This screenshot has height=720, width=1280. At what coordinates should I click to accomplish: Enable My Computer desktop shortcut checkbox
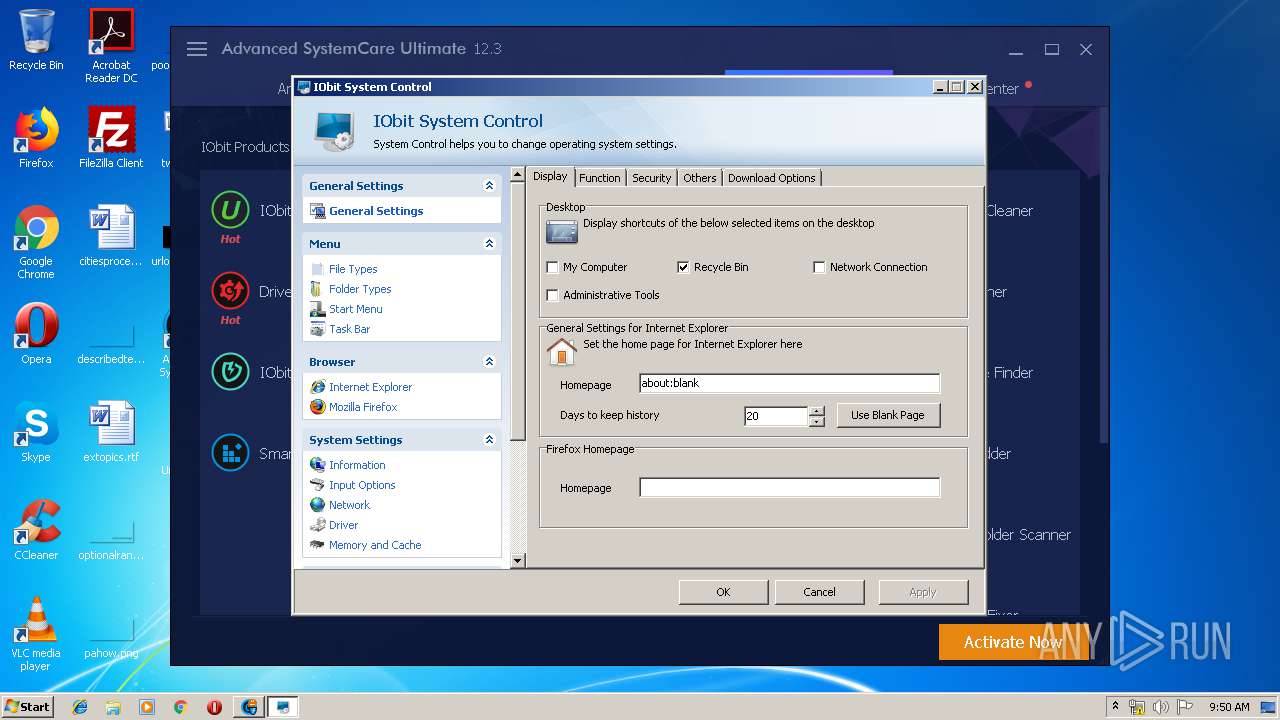(552, 267)
